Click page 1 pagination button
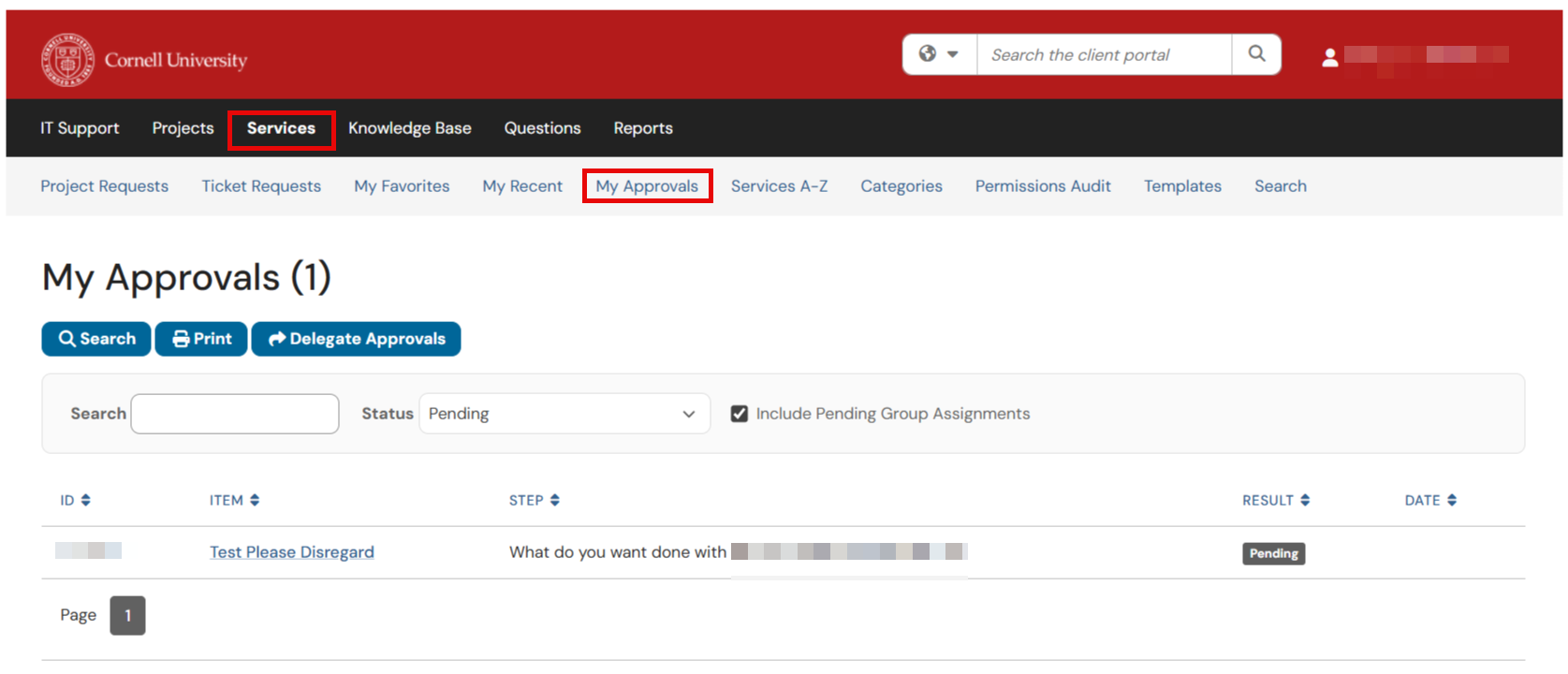Screen dimensions: 1568x674 pos(127,616)
